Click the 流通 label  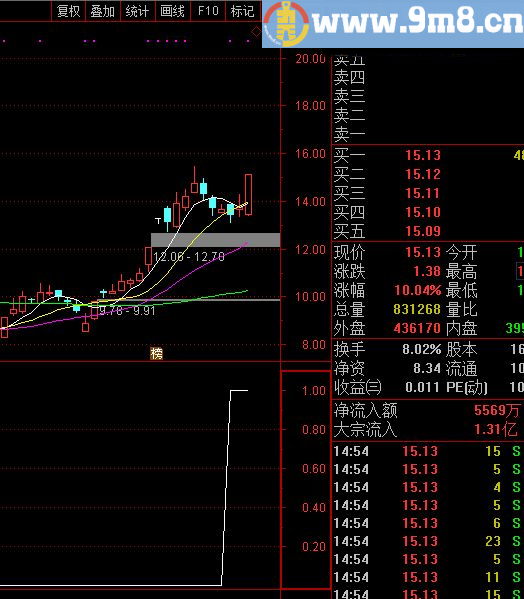coord(462,368)
